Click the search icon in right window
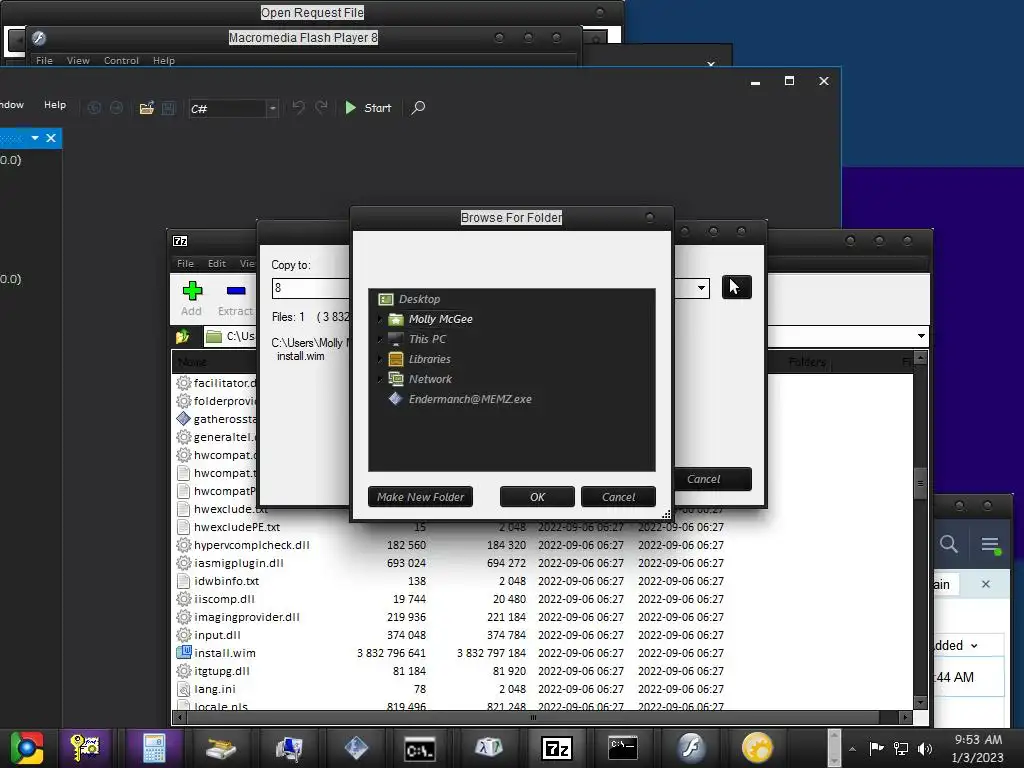 click(948, 544)
